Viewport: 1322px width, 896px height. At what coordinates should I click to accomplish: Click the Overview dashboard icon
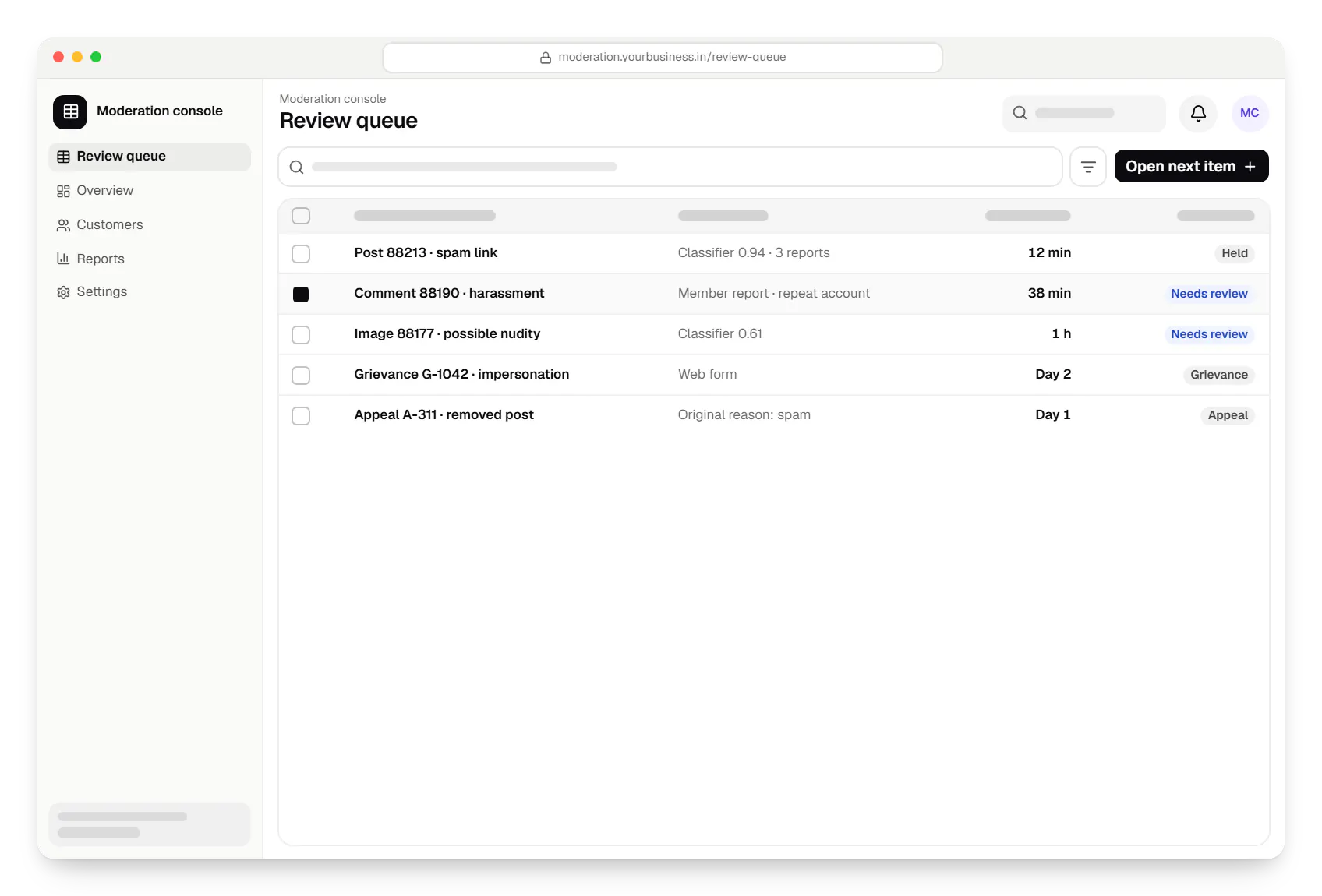pos(63,191)
